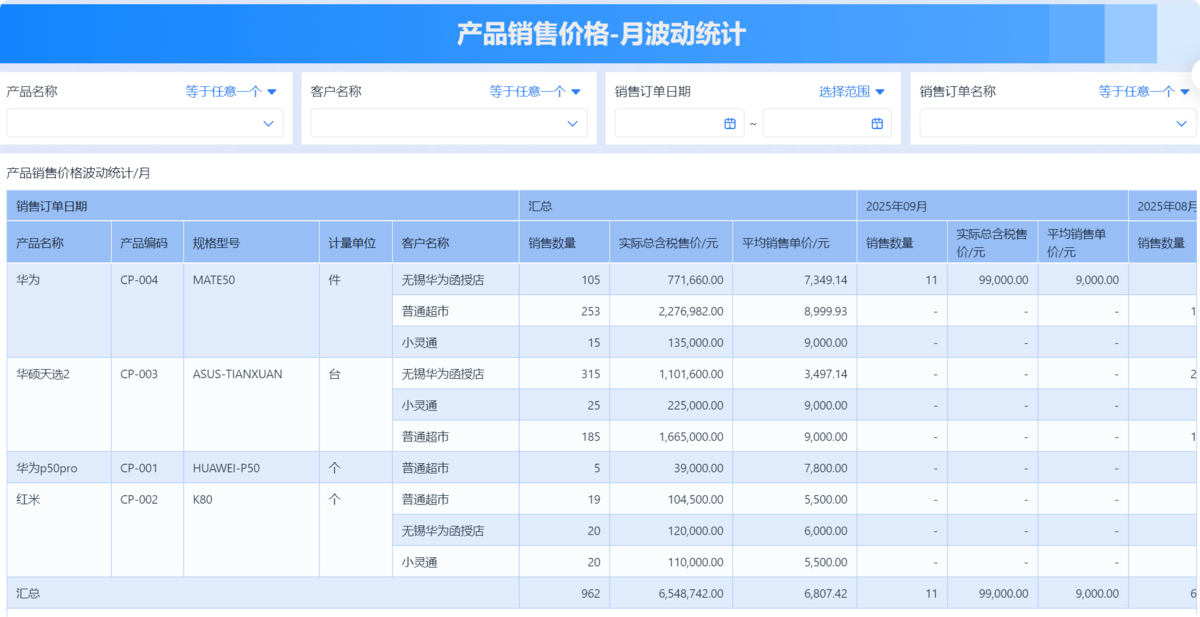Open the 选择范围 date condition dropdown
Viewport: 1200px width, 617px height.
pyautogui.click(x=852, y=91)
